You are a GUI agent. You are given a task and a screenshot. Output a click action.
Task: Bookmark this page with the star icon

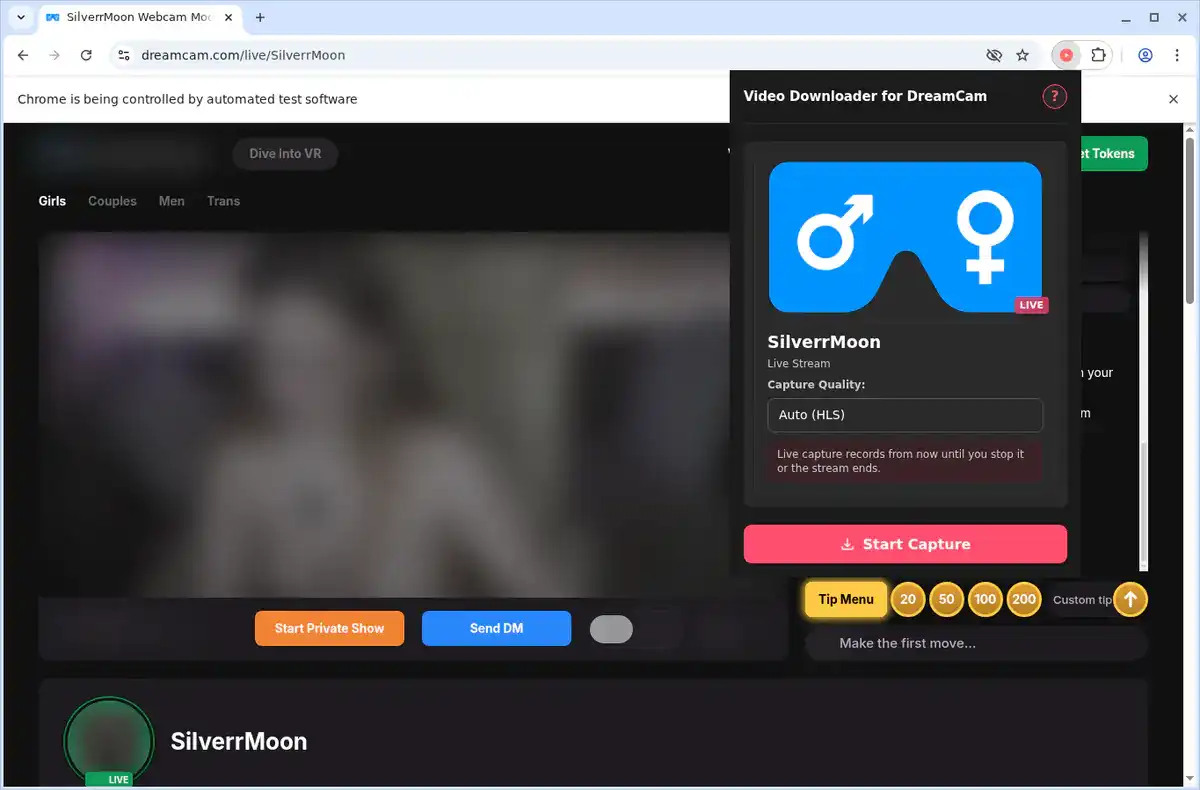click(1022, 55)
